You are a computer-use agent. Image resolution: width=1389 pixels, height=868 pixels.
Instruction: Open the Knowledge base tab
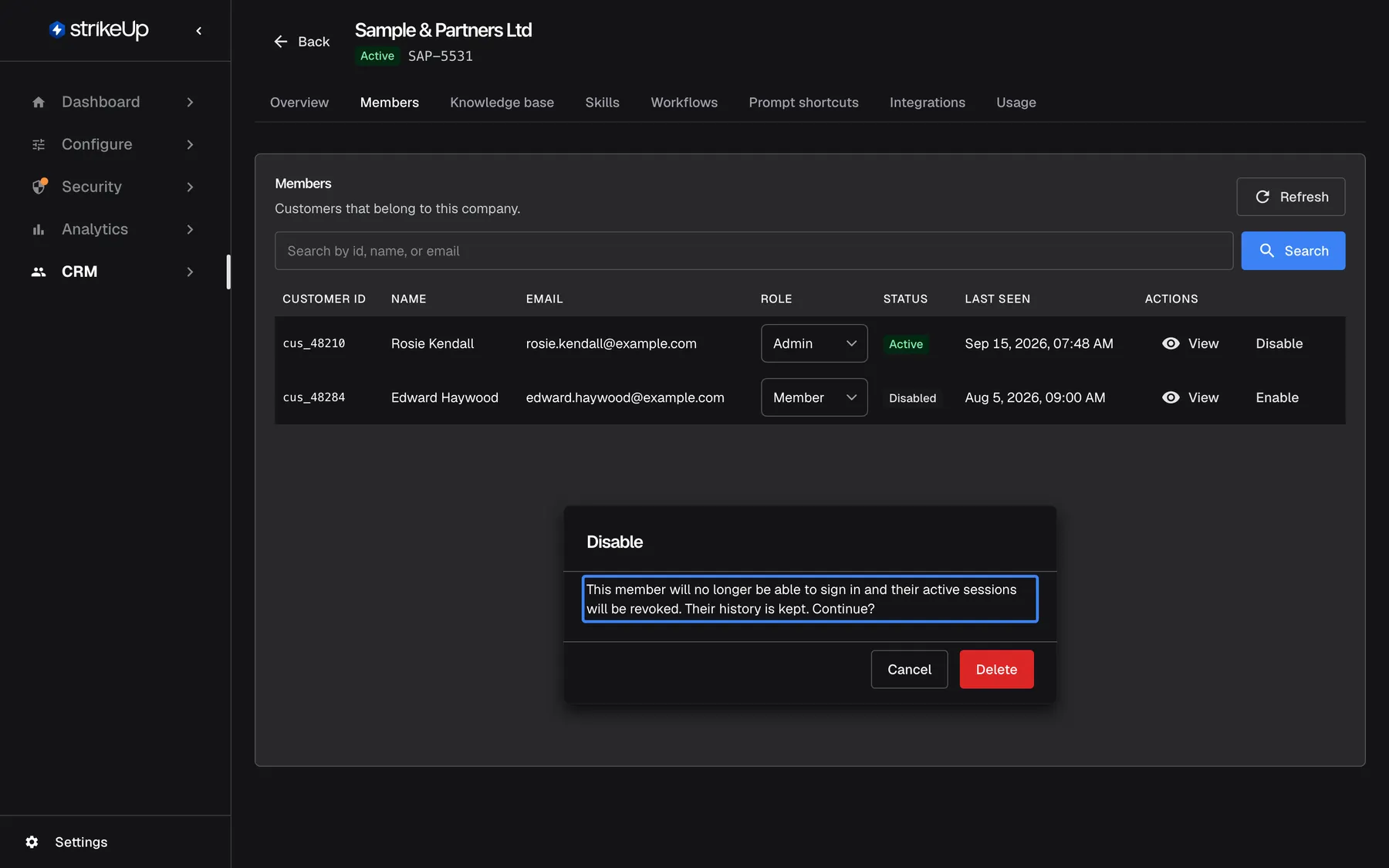[502, 103]
